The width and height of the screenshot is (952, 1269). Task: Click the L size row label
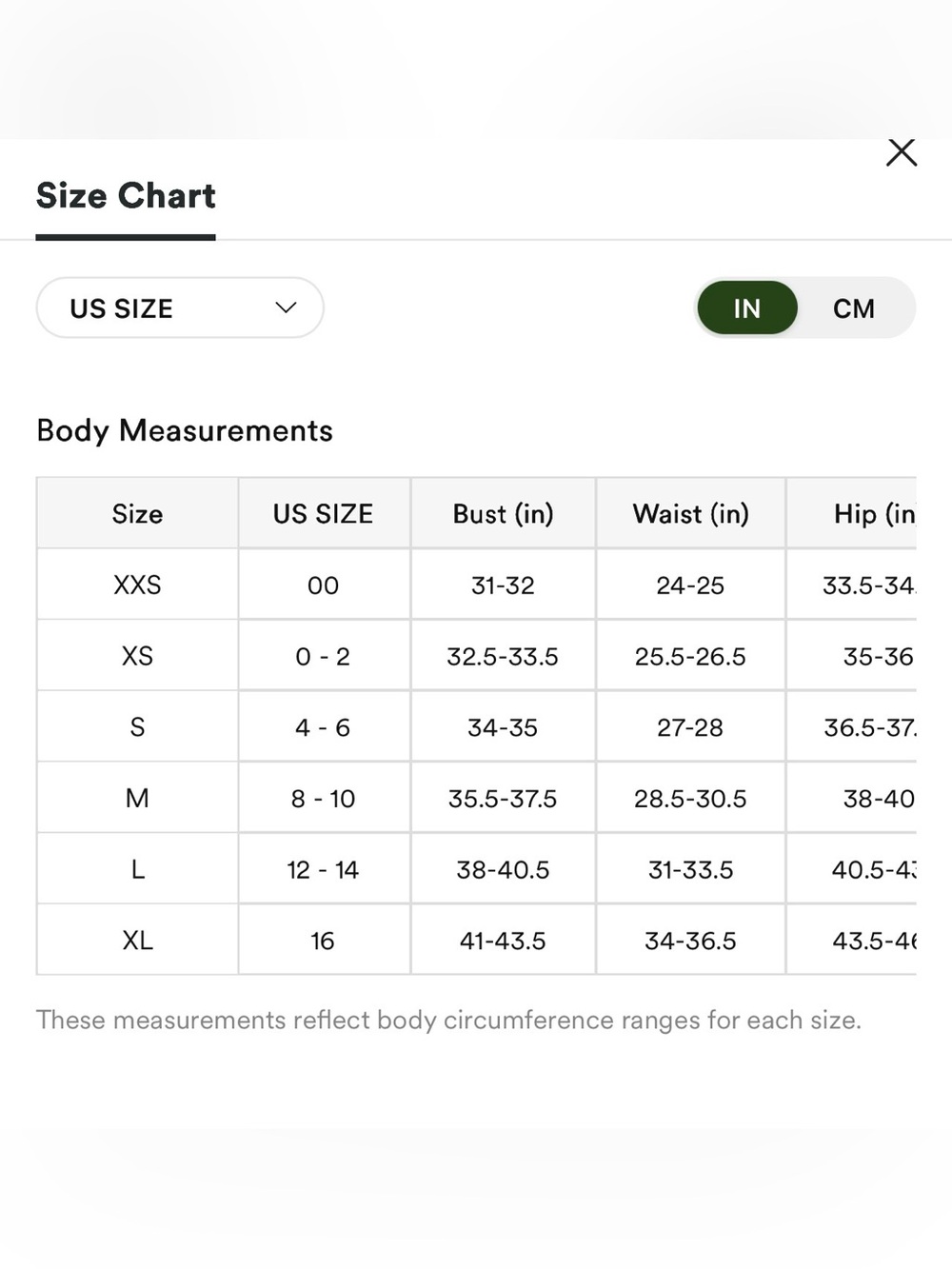click(x=137, y=869)
